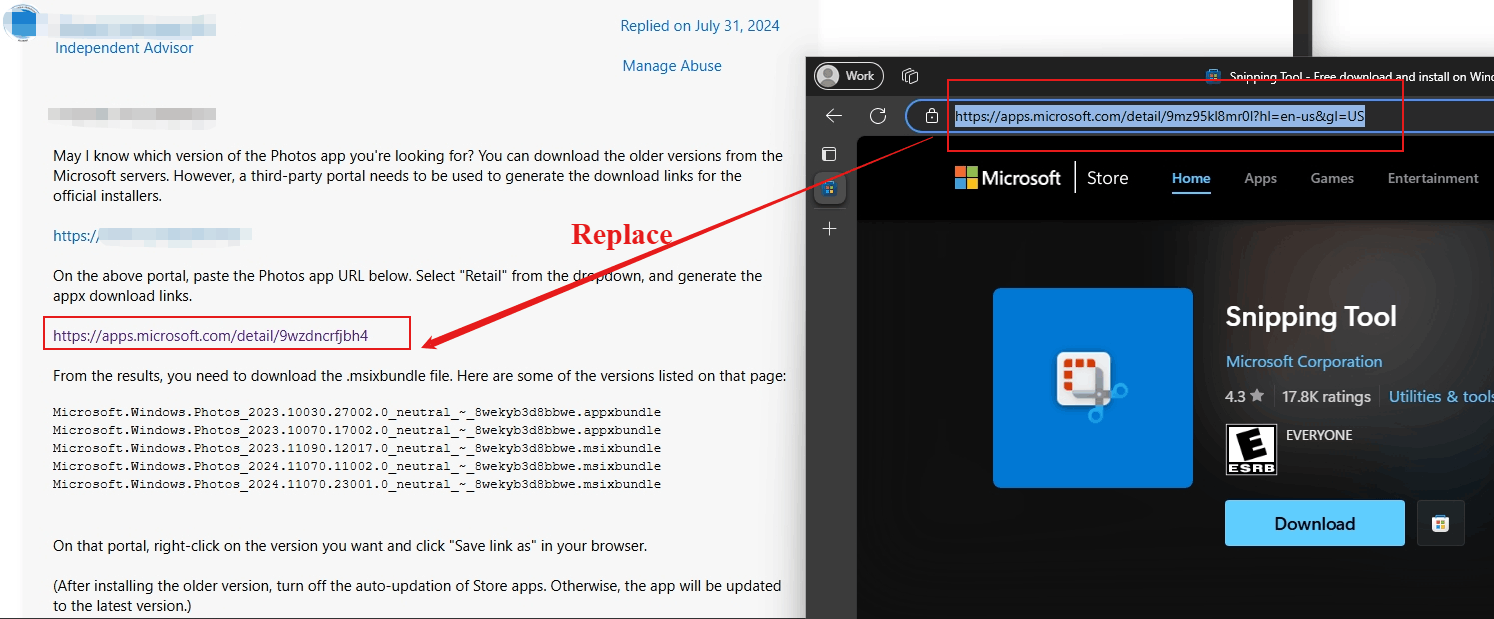Click the Microsoft logo in Store header
Viewport: 1494px width, 619px height.
point(1007,178)
